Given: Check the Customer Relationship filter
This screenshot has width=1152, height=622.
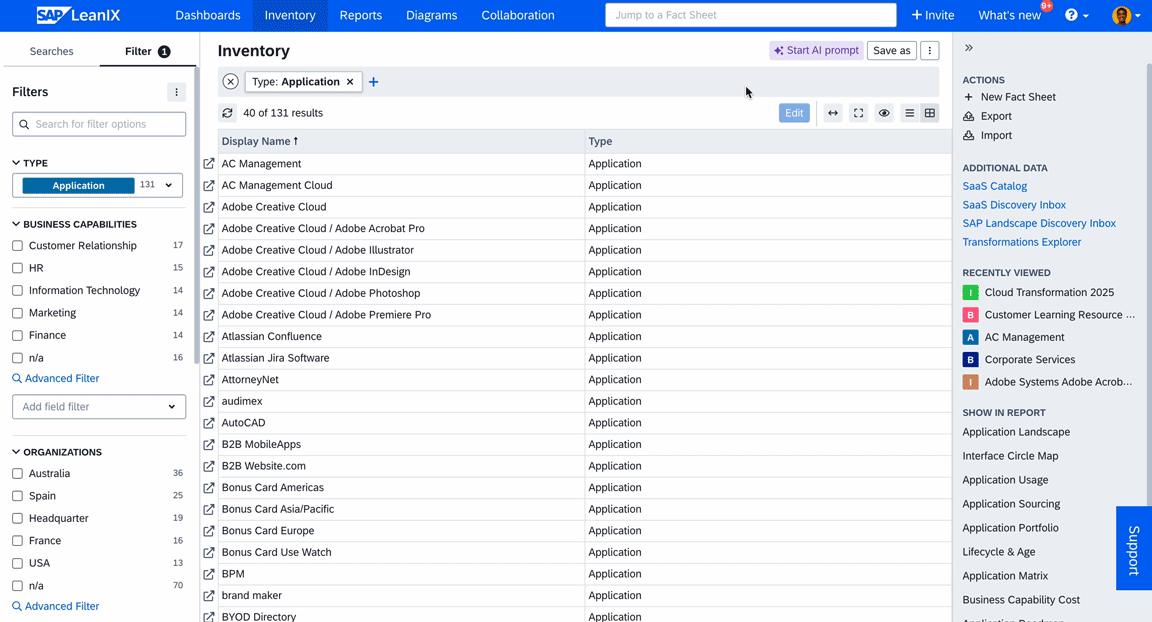Looking at the screenshot, I should [18, 246].
